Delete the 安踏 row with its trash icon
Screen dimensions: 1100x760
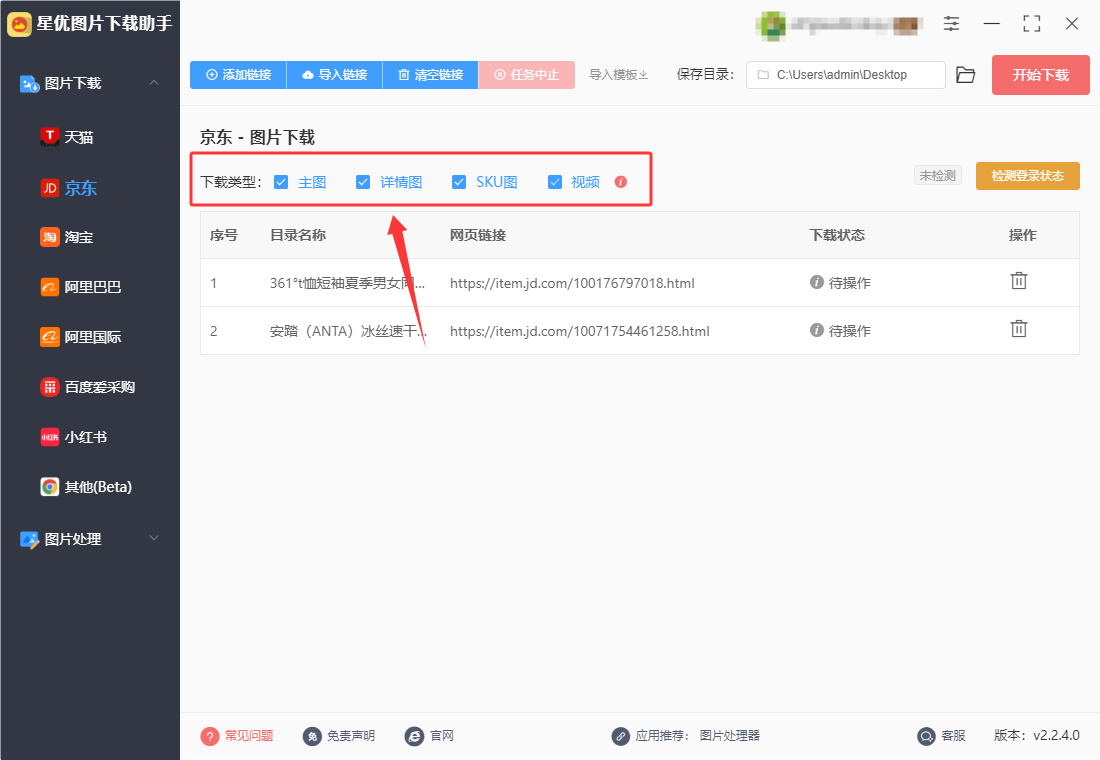(x=1019, y=328)
